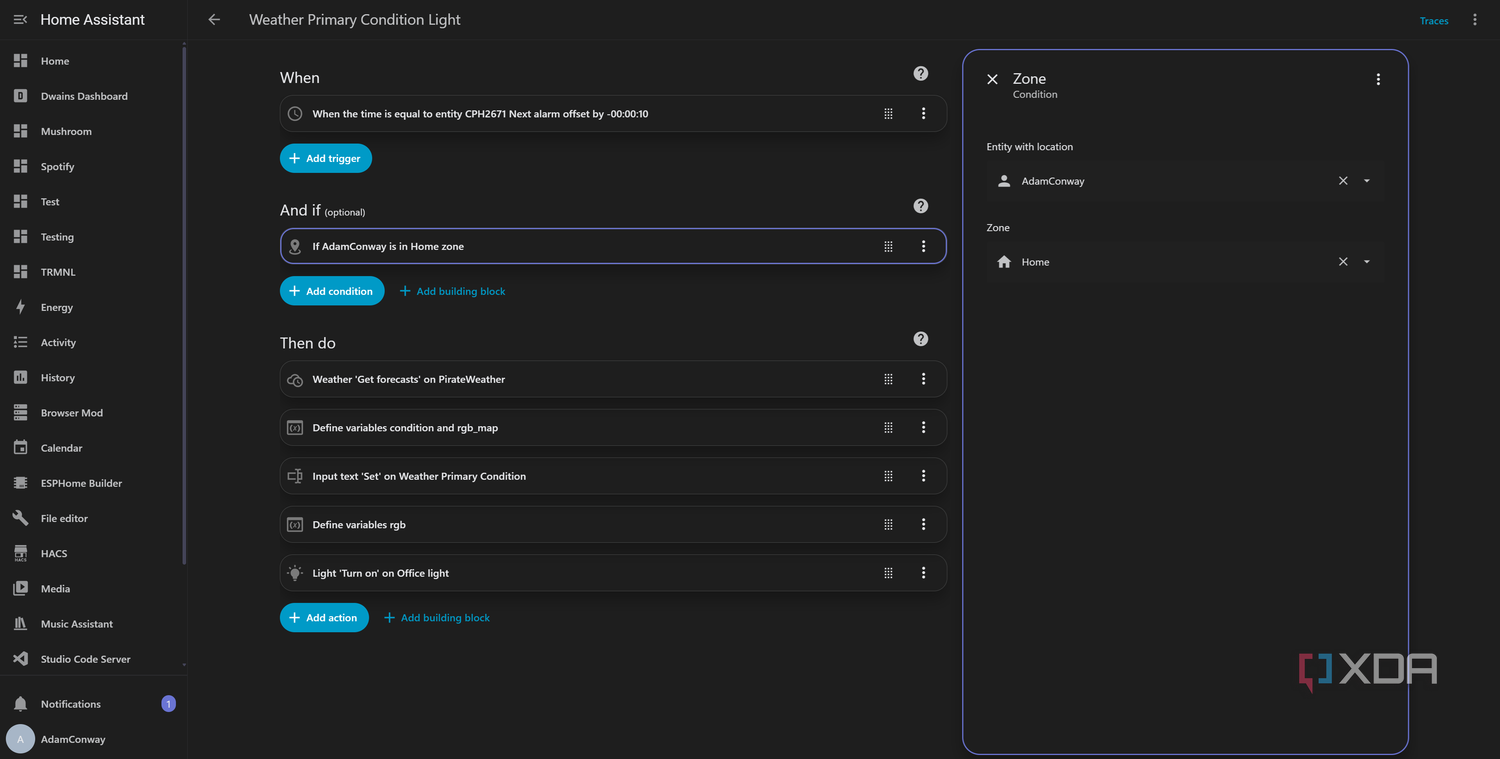This screenshot has height=759, width=1500.
Task: Select the If AdamConway is in Home zone condition
Action: [x=613, y=247]
